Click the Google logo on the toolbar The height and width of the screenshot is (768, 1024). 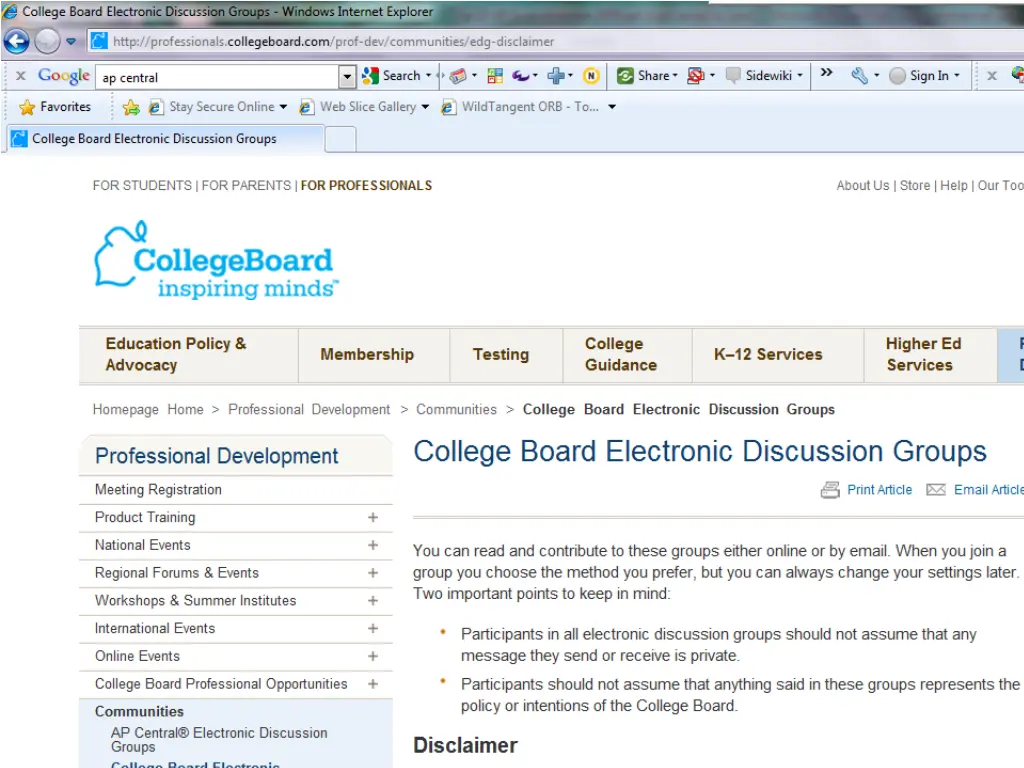pyautogui.click(x=64, y=76)
